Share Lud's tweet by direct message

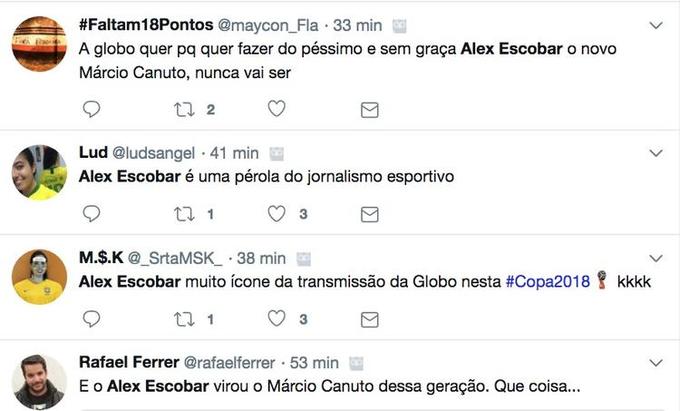click(x=369, y=214)
